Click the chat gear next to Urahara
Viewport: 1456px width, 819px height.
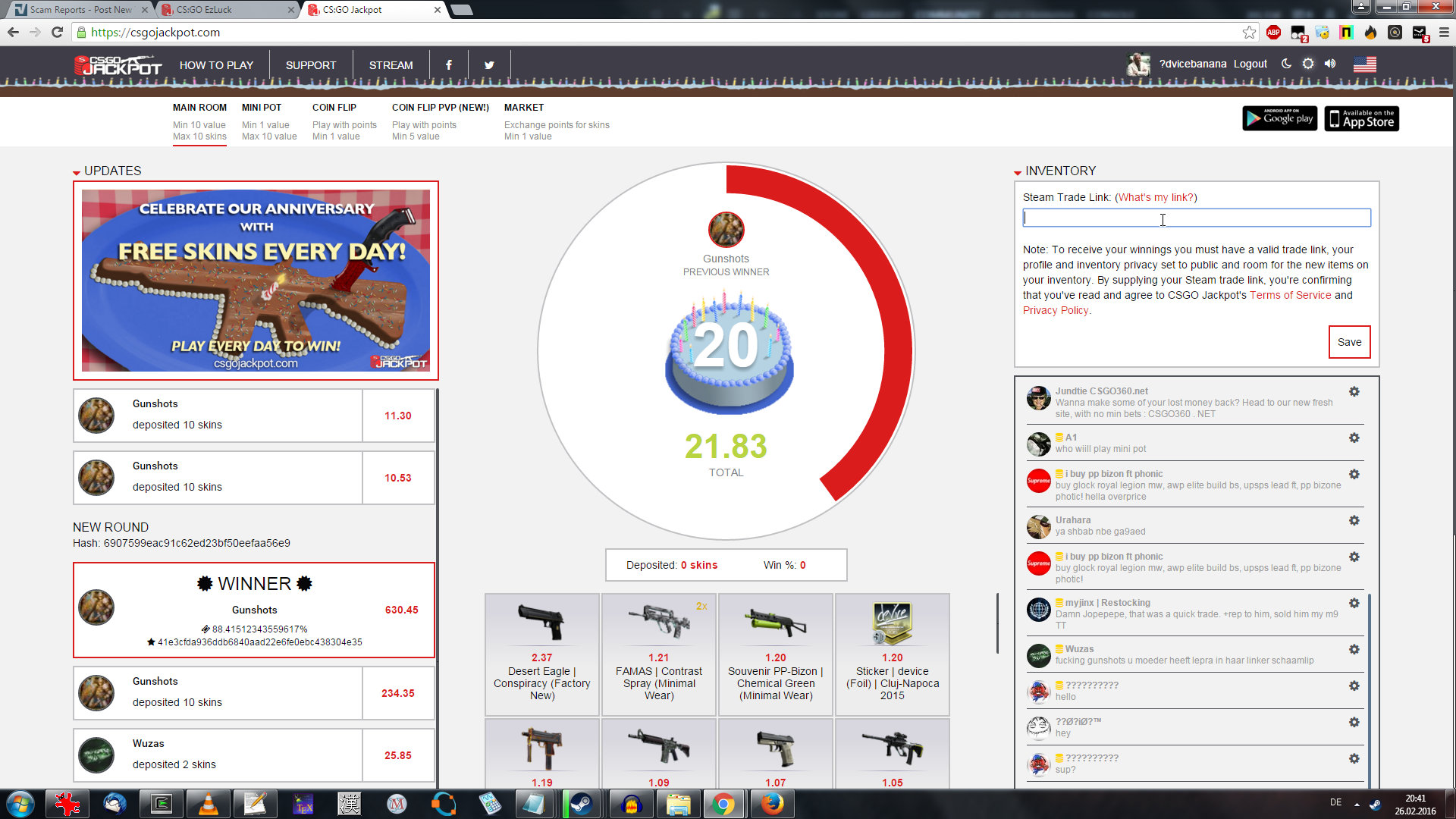(x=1354, y=520)
